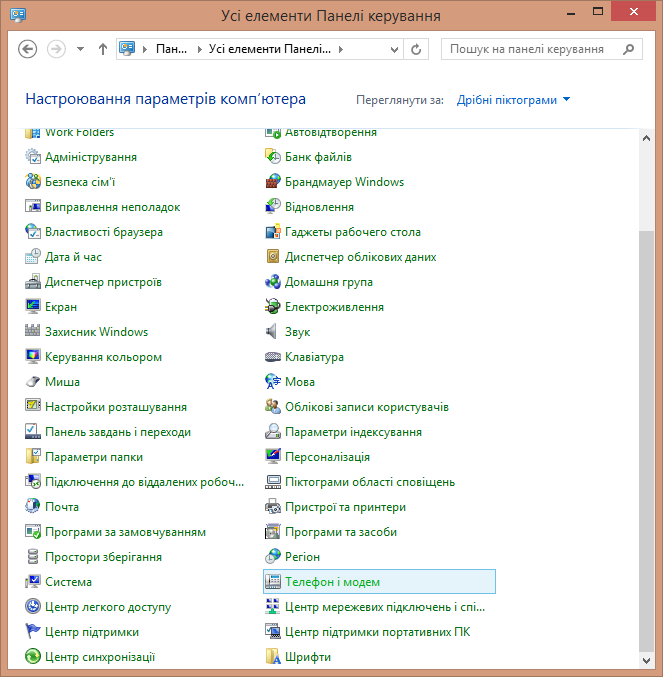Click the Back navigation button
663x677 pixels.
coord(28,49)
